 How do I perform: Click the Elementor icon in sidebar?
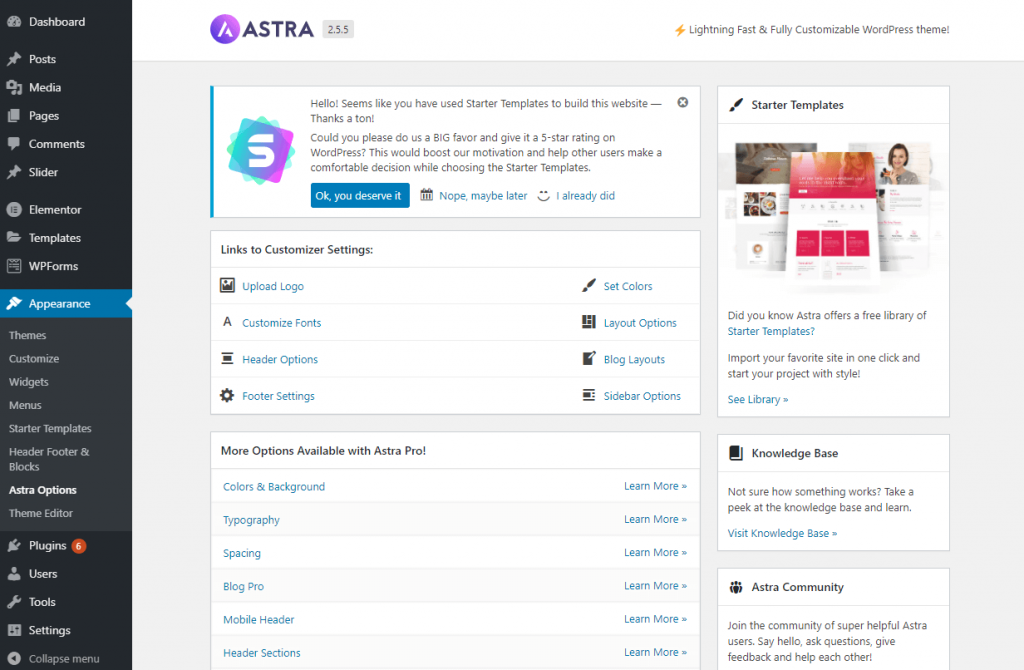click(x=14, y=210)
